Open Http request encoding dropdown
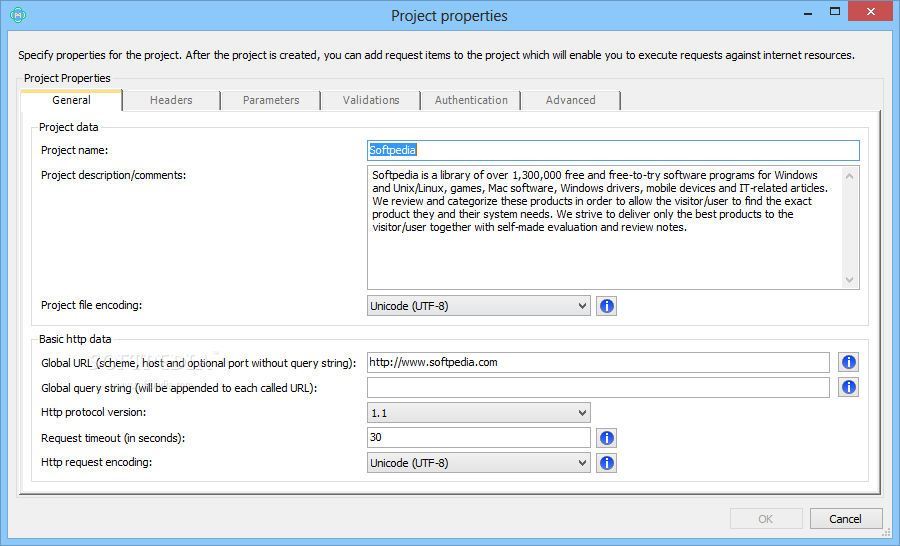 coord(479,463)
